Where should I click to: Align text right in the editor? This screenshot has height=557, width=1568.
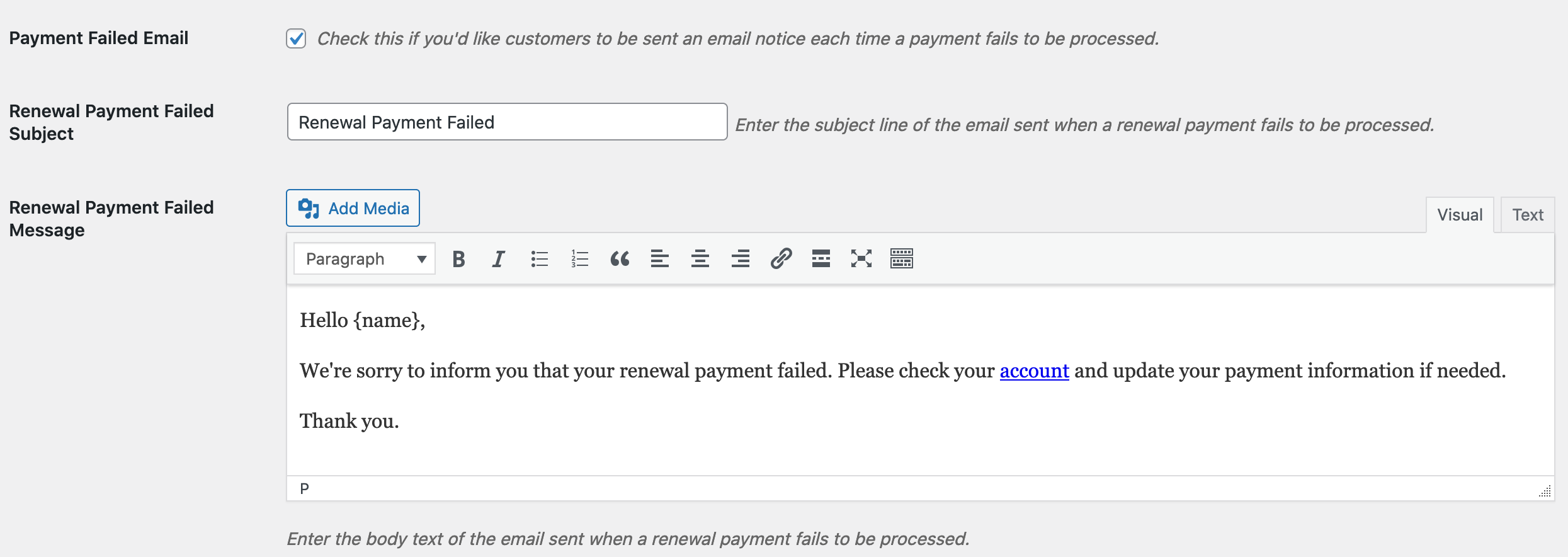point(741,259)
